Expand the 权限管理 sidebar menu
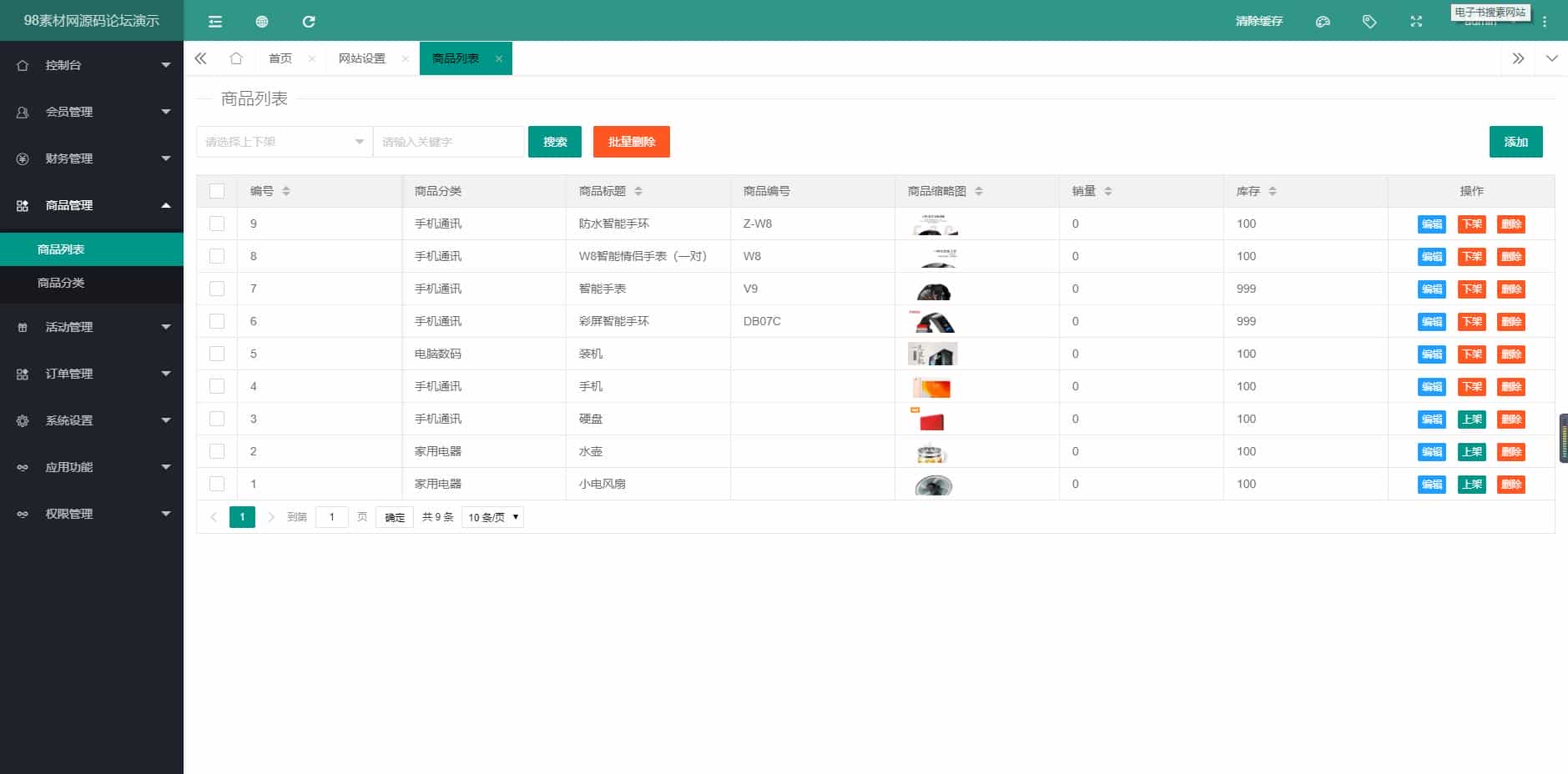 pyautogui.click(x=92, y=514)
